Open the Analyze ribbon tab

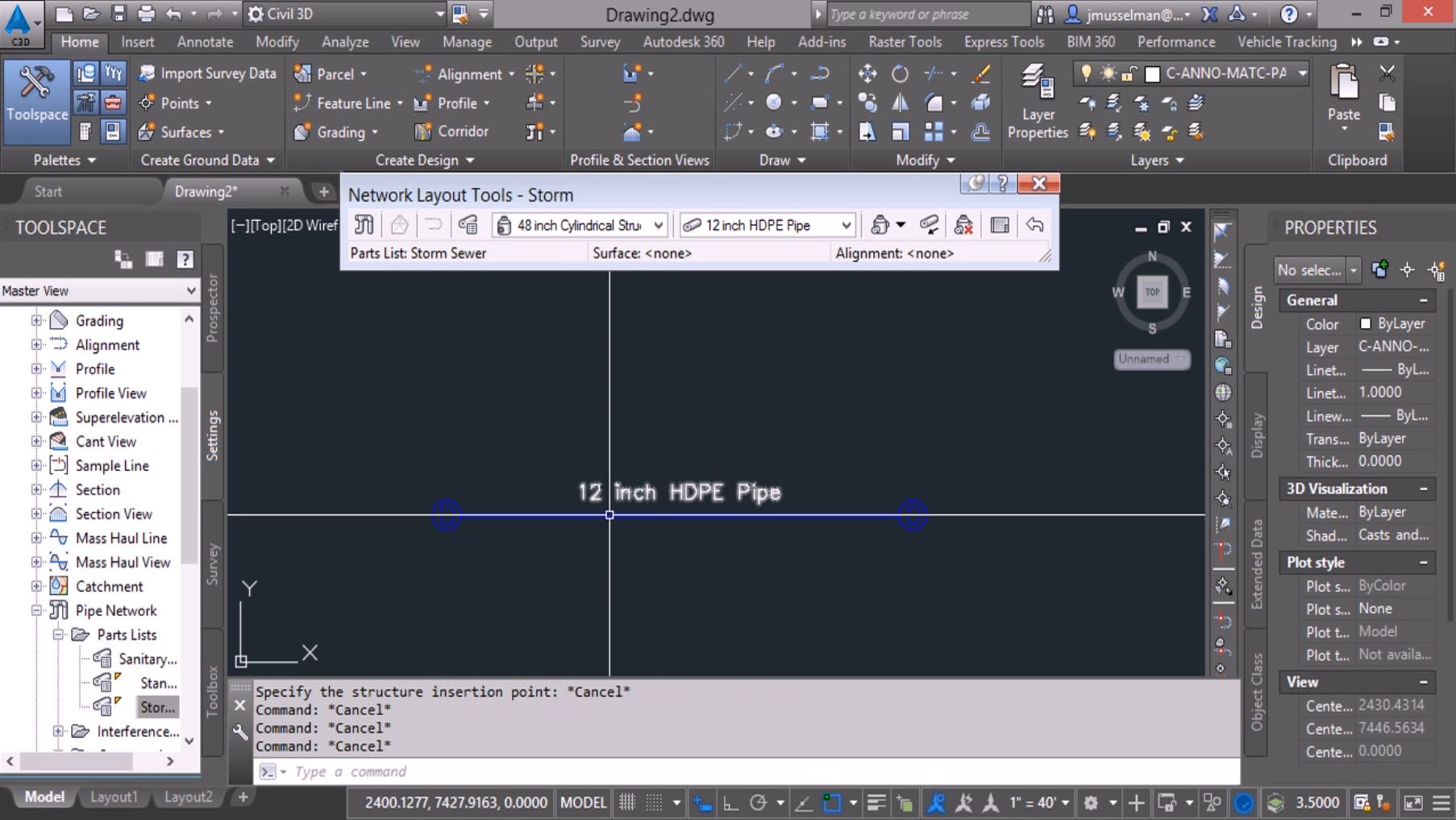345,42
